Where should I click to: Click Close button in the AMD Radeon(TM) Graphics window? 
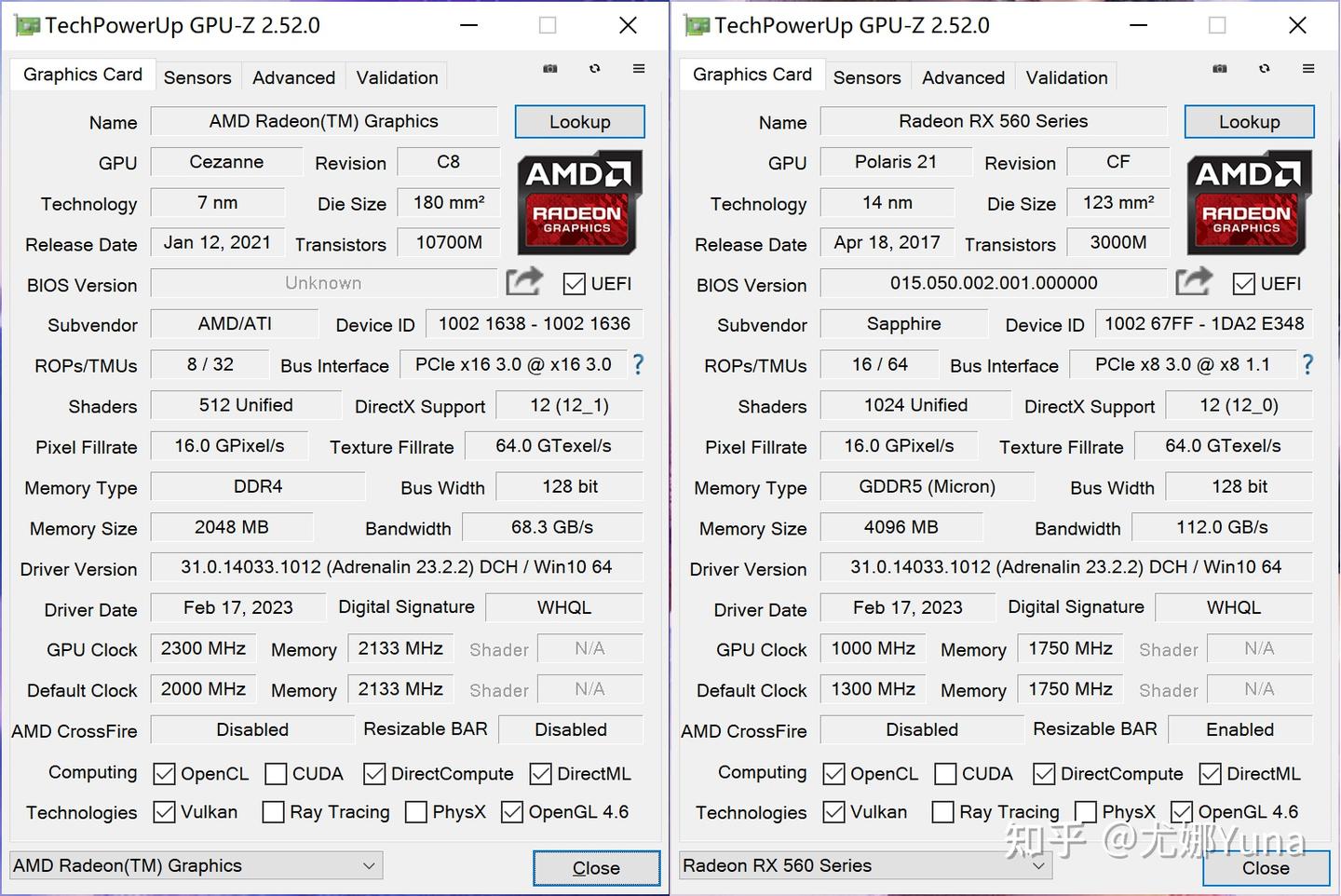pos(596,868)
